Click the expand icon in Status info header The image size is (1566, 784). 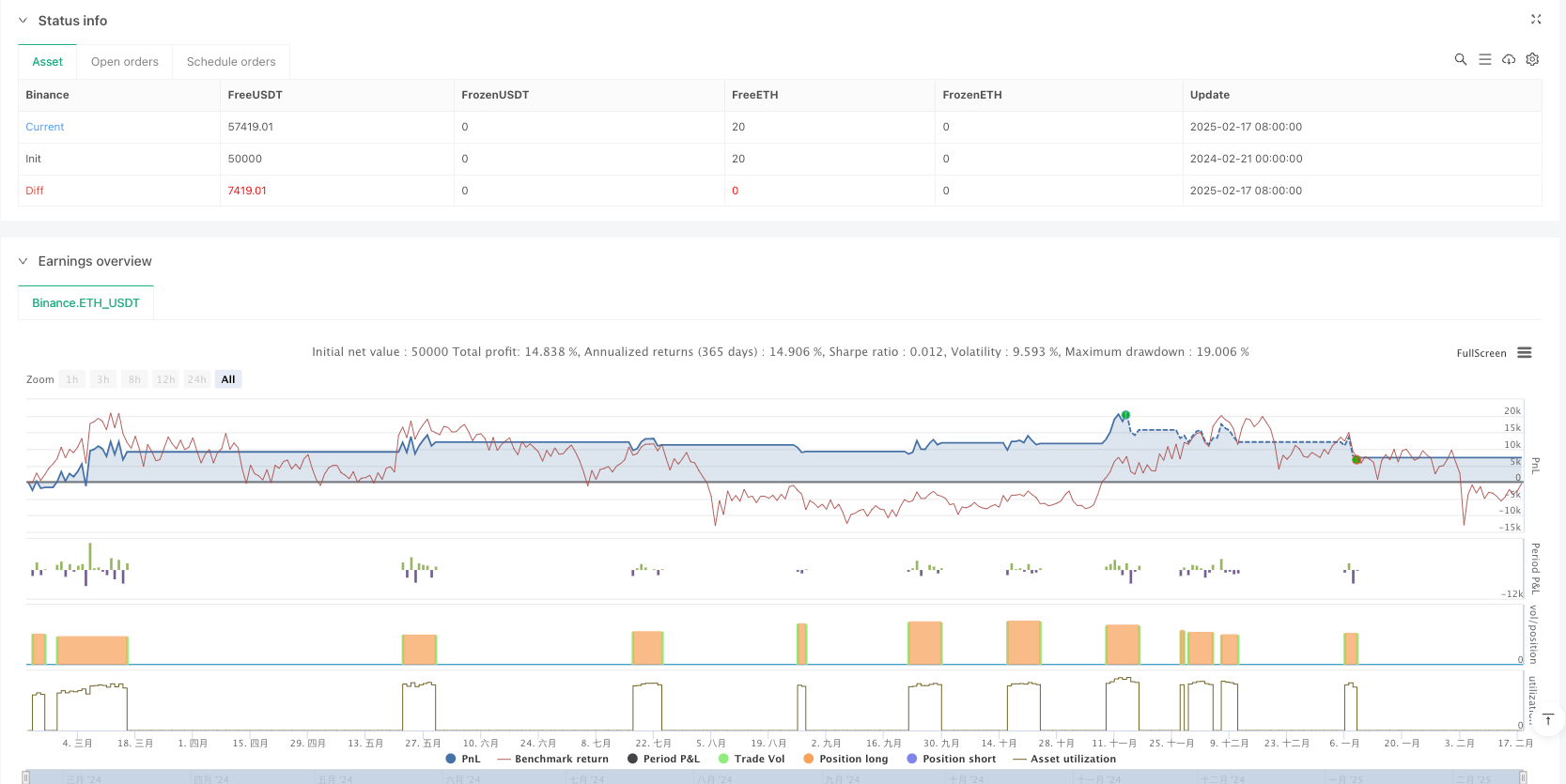(1536, 20)
